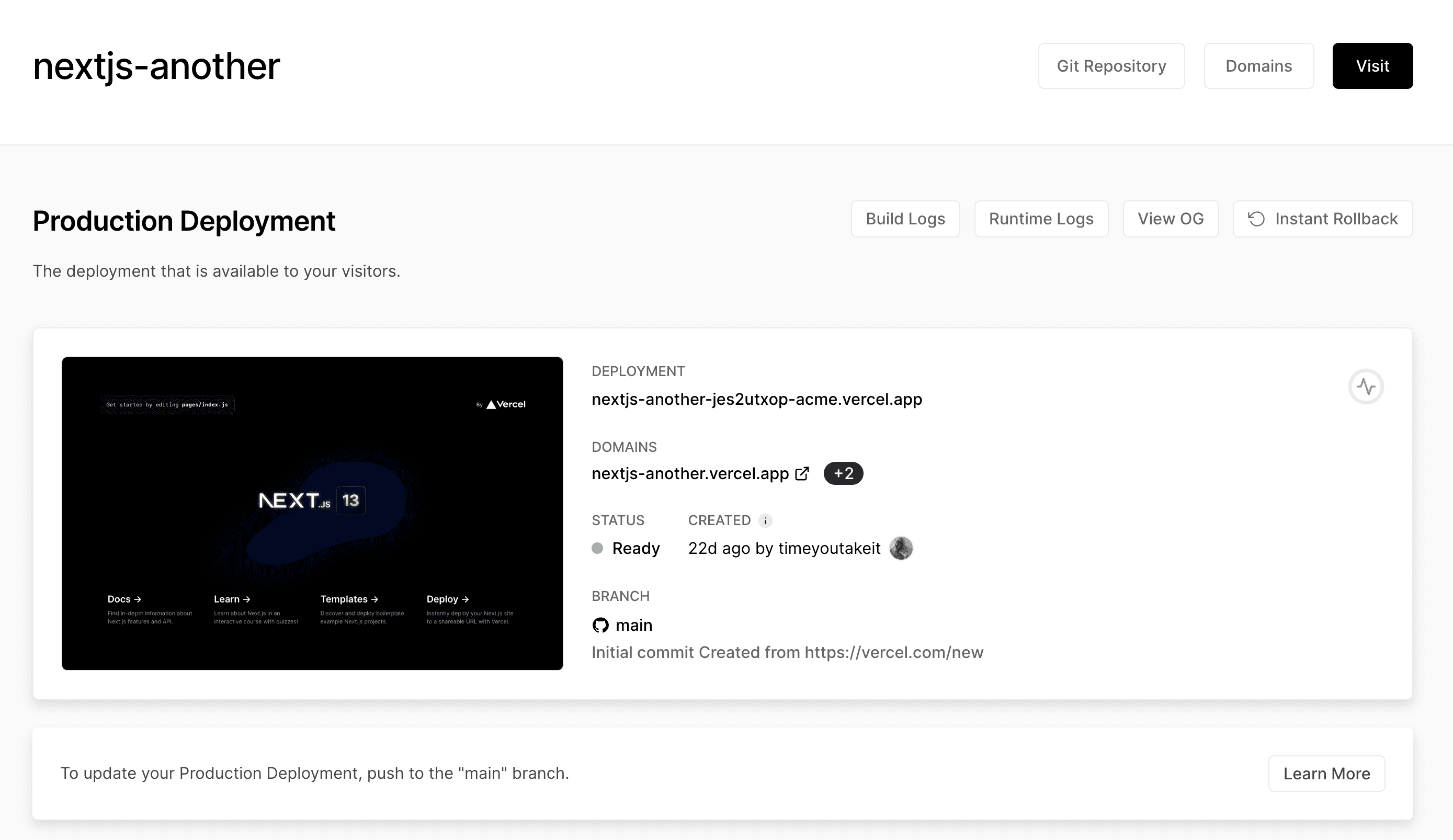This screenshot has height=840, width=1453.
Task: Open Runtime Logs
Action: click(x=1041, y=219)
